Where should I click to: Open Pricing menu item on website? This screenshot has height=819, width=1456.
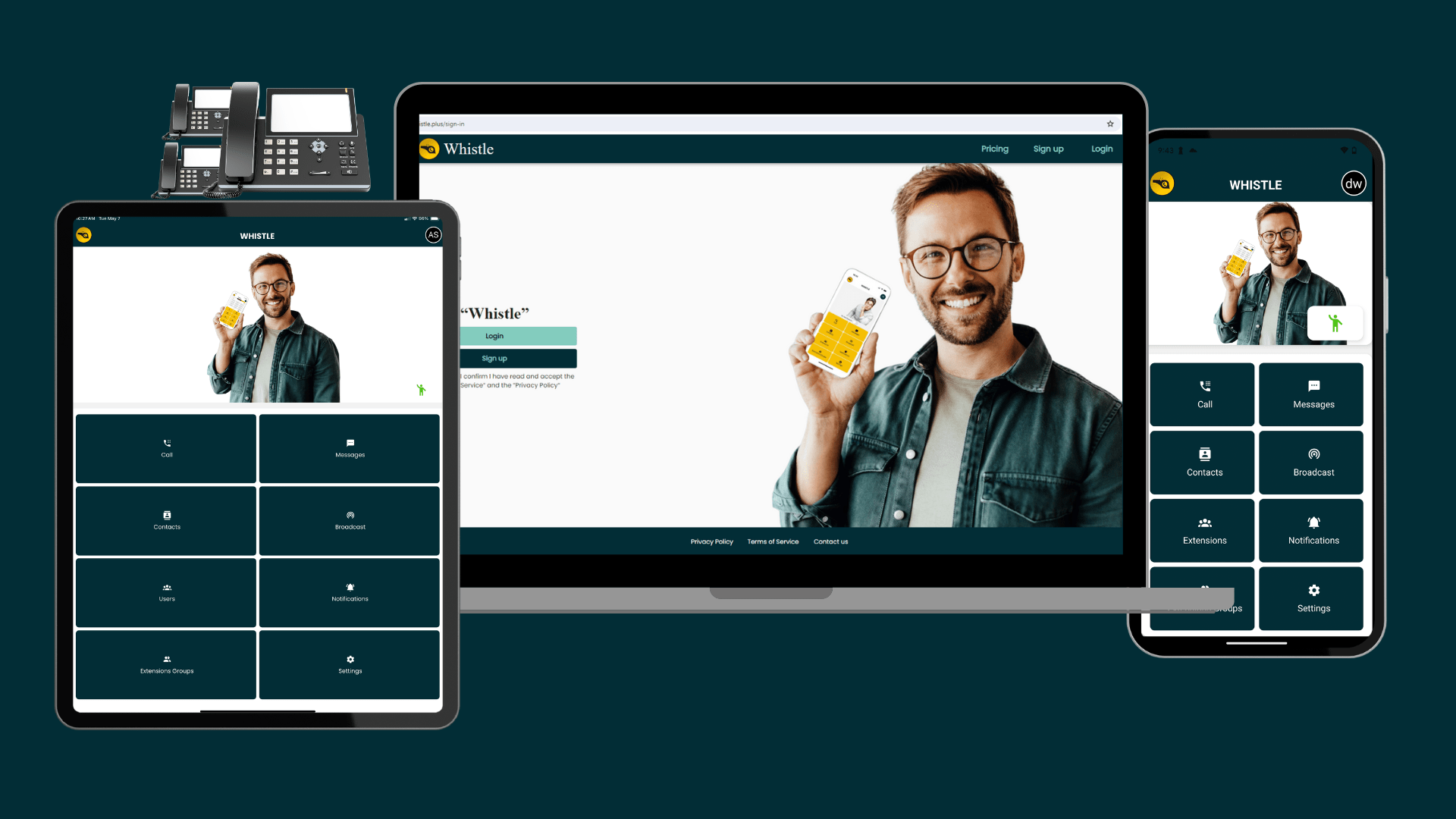tap(994, 148)
